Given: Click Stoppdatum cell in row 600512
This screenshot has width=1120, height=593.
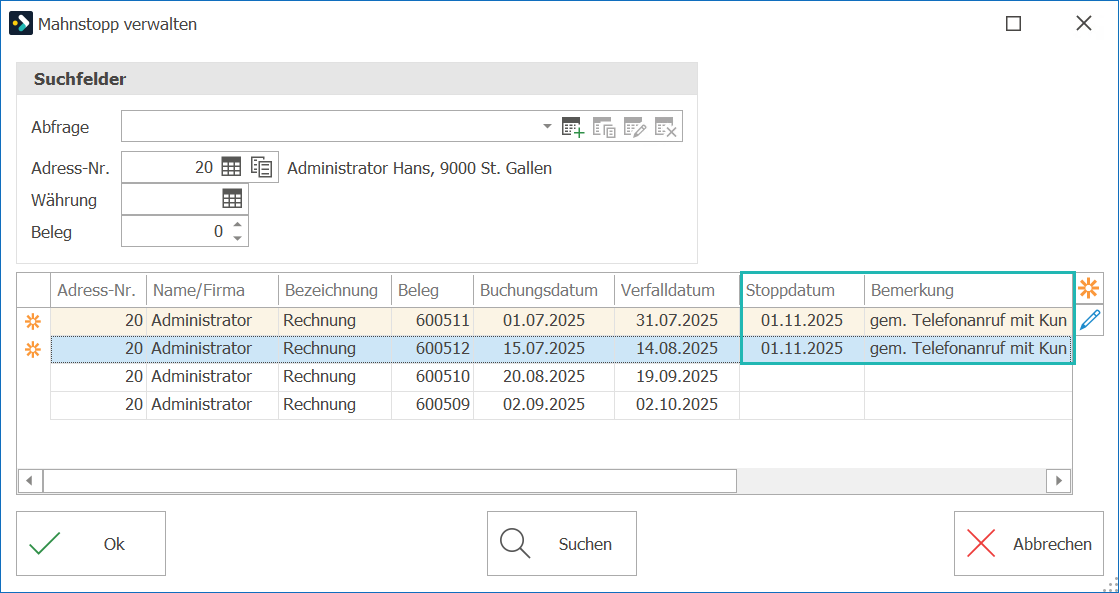Looking at the screenshot, I should (x=802, y=349).
